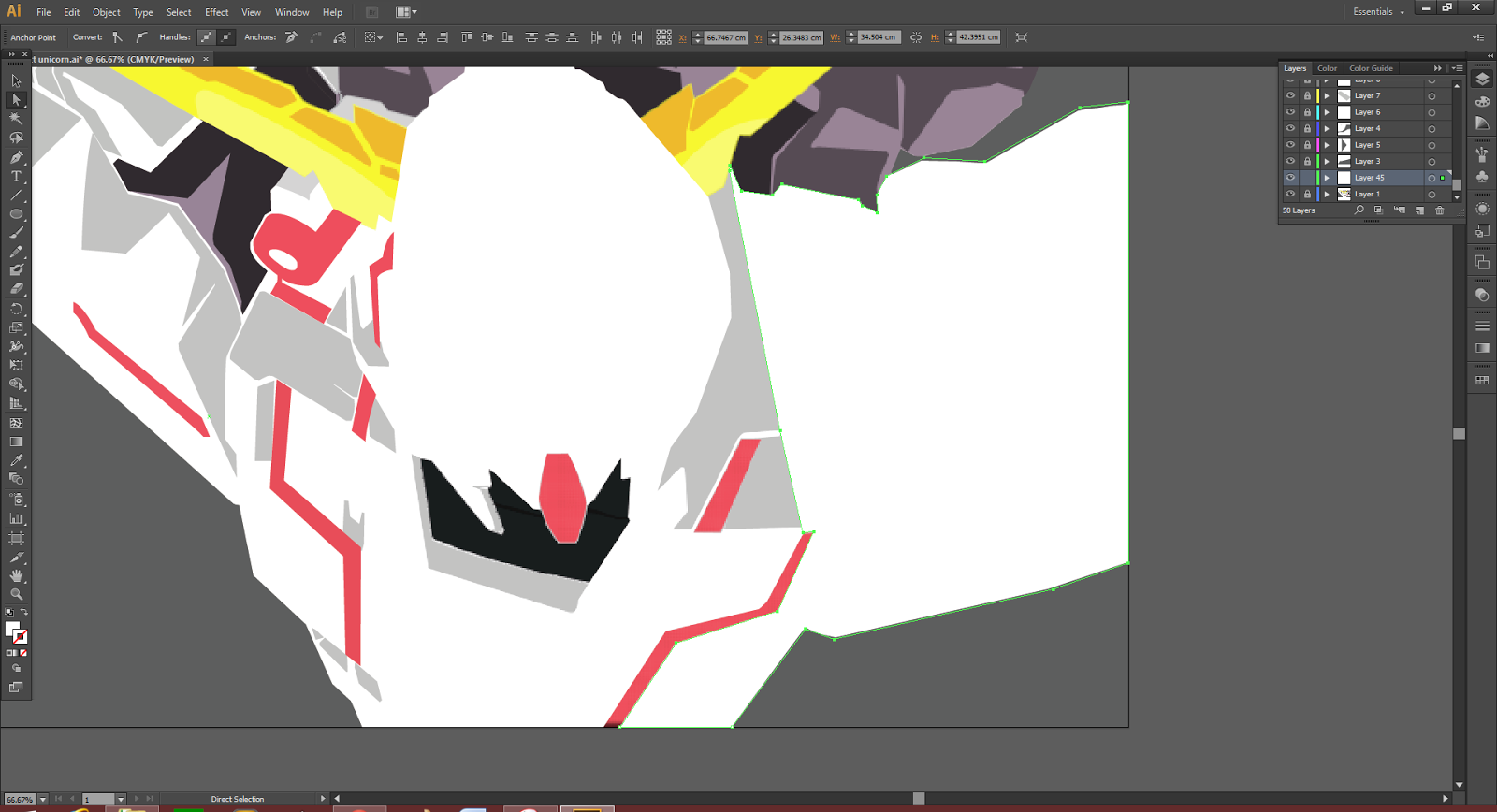This screenshot has width=1497, height=812.
Task: Open the Layers panel from the right dock
Action: pyautogui.click(x=1482, y=80)
